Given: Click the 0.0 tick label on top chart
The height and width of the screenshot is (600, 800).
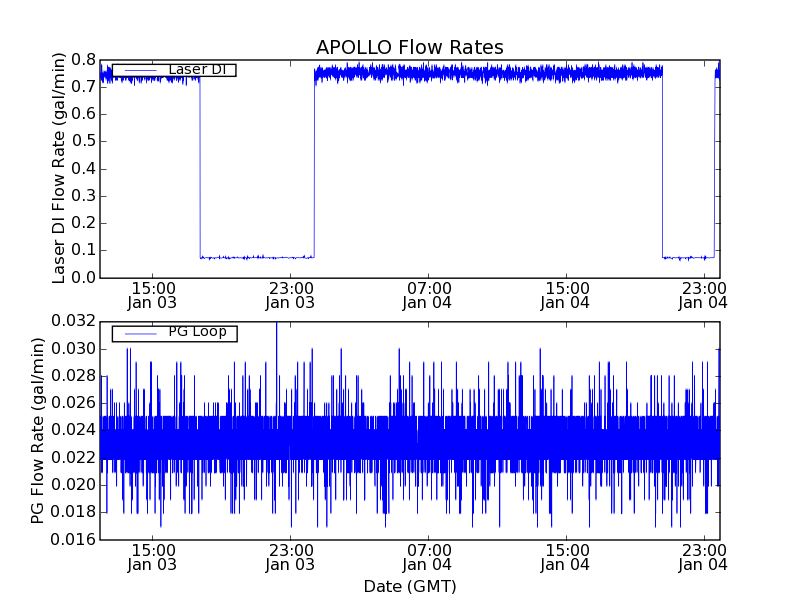Looking at the screenshot, I should [83, 278].
